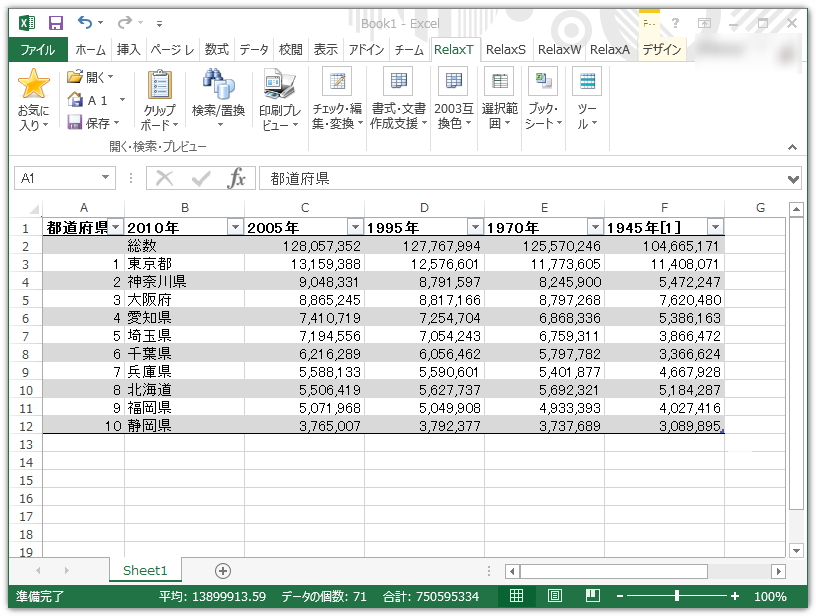Open filter dropdown for 2010年 column
The height and width of the screenshot is (616, 816).
236,227
